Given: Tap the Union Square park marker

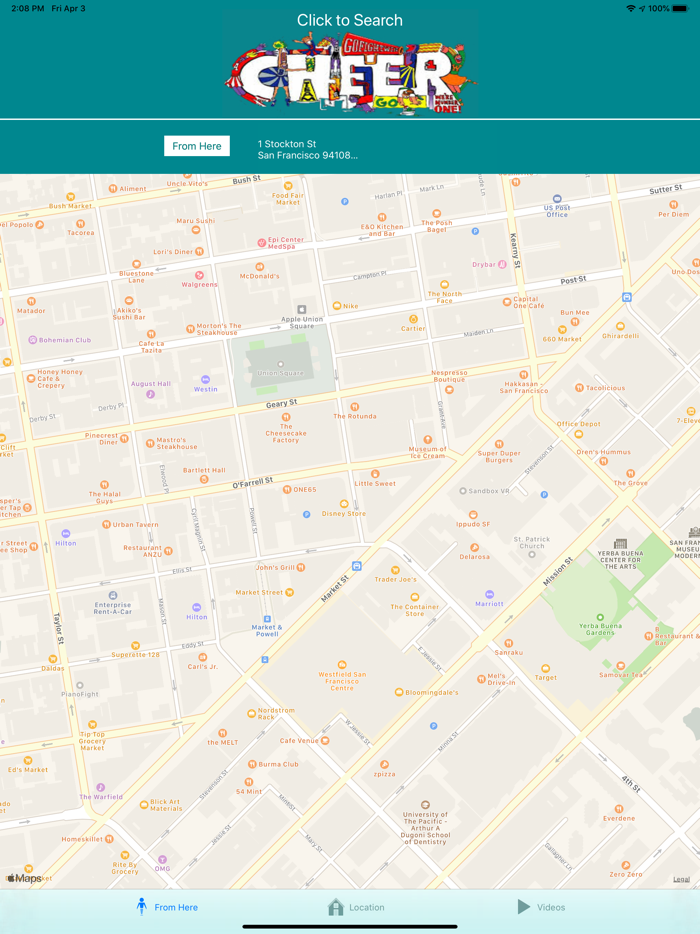Looking at the screenshot, I should tap(281, 364).
